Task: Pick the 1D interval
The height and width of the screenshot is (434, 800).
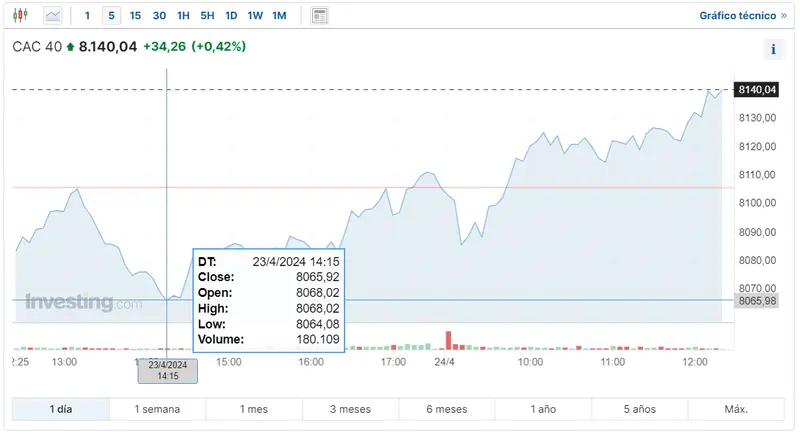Action: [231, 16]
